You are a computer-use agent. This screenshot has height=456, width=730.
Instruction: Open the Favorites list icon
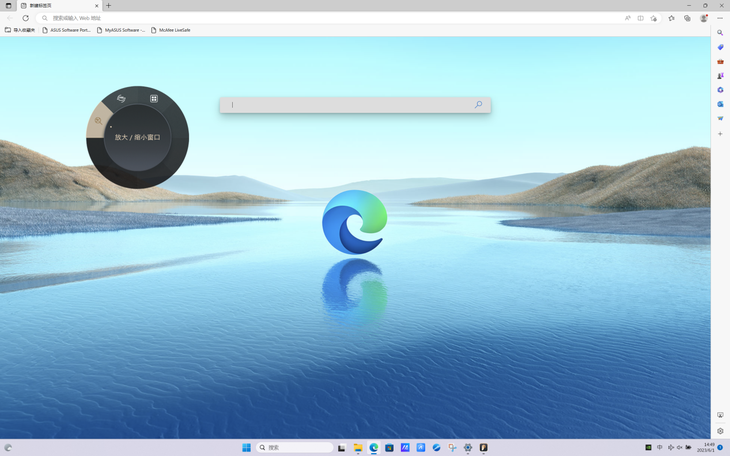[671, 18]
